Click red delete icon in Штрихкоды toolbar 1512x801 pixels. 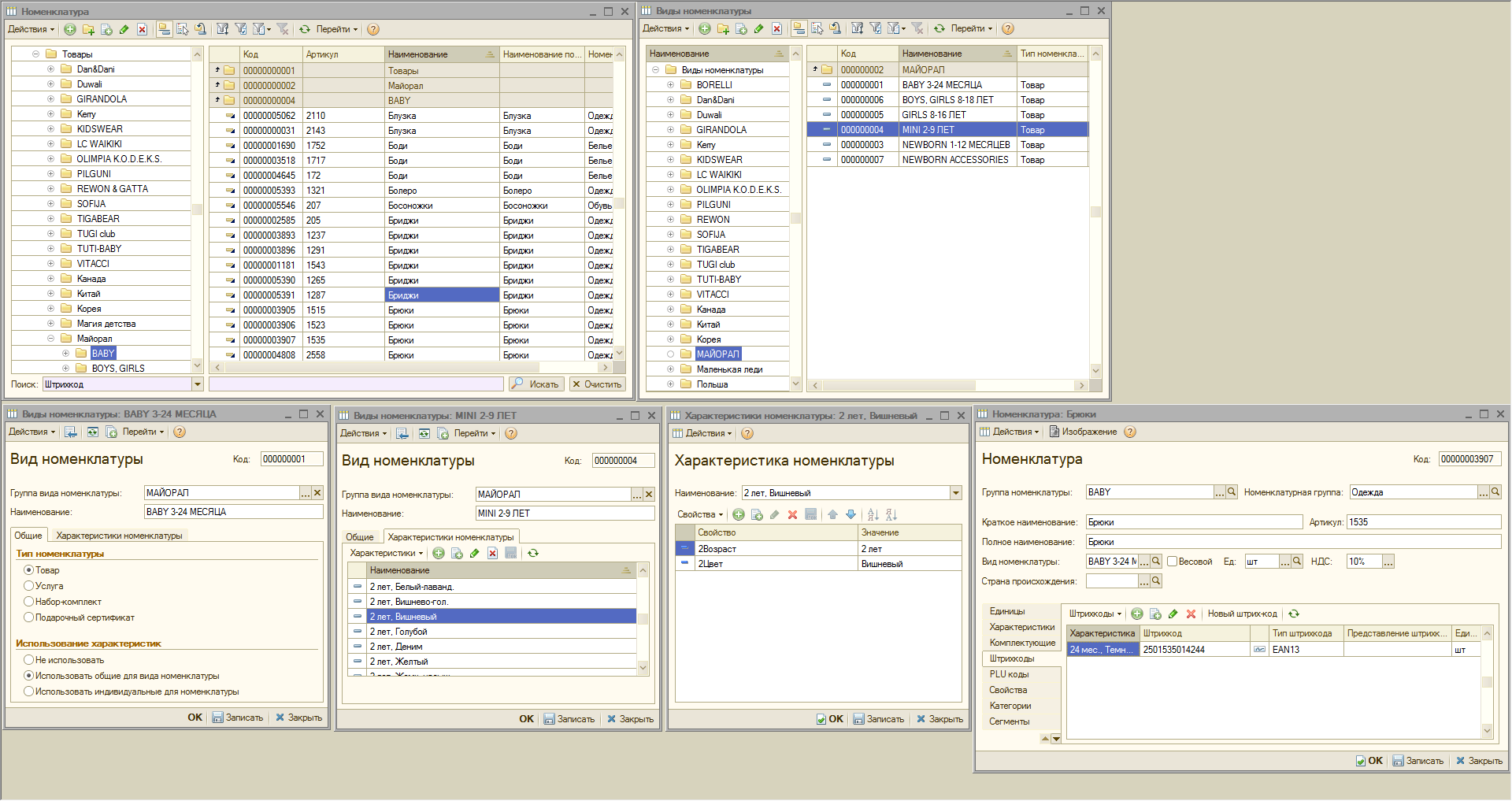point(1191,614)
